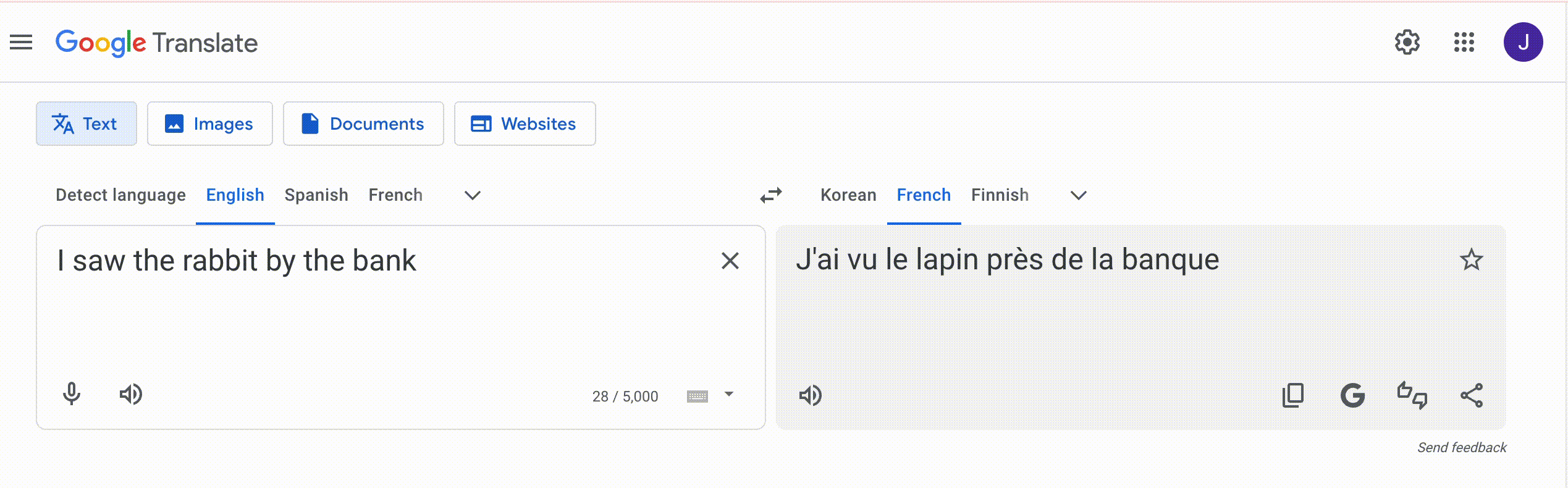Search this translation on Google
The width and height of the screenshot is (1568, 488).
[x=1353, y=395]
